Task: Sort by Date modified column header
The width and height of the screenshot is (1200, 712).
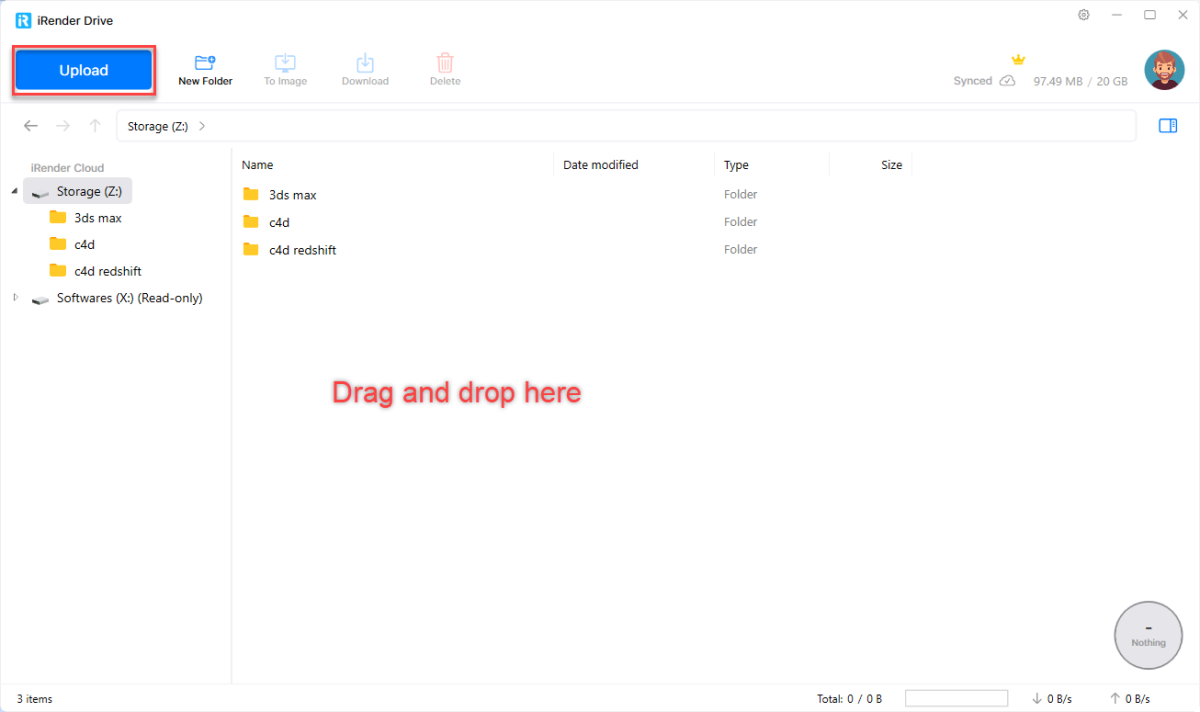Action: (600, 165)
